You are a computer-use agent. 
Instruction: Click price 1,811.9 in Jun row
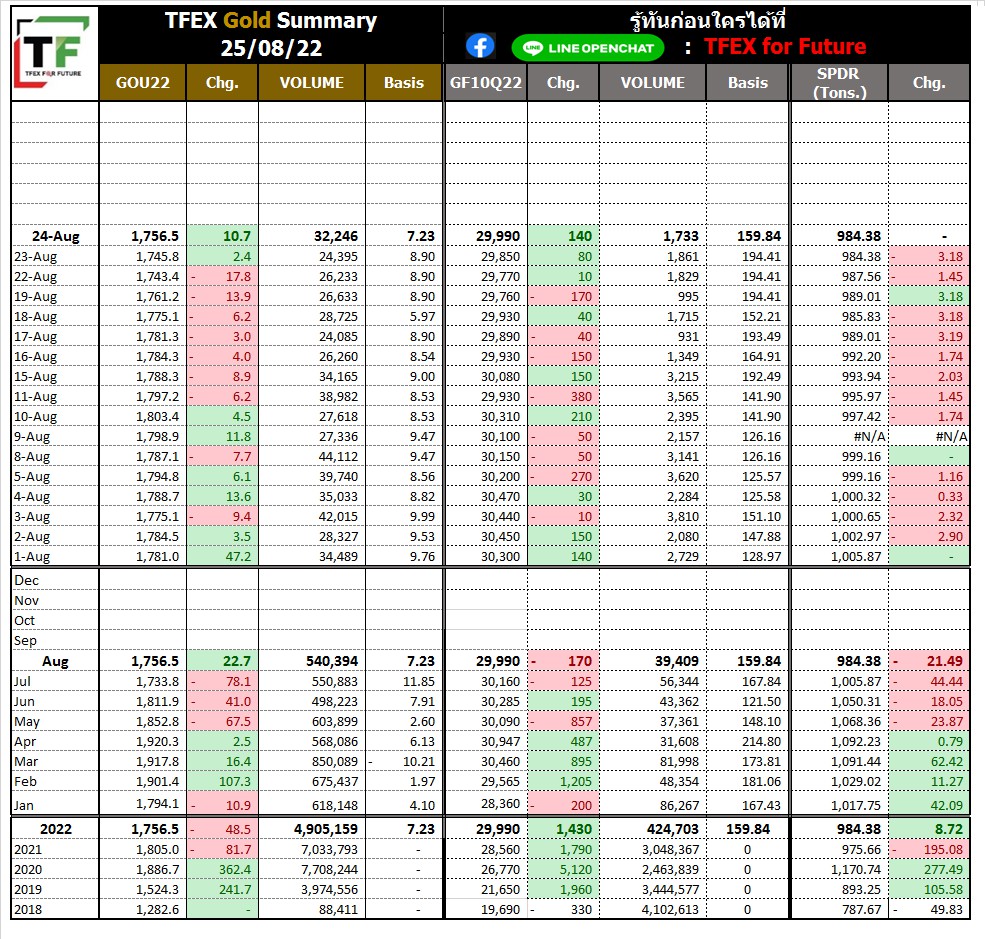pos(157,702)
